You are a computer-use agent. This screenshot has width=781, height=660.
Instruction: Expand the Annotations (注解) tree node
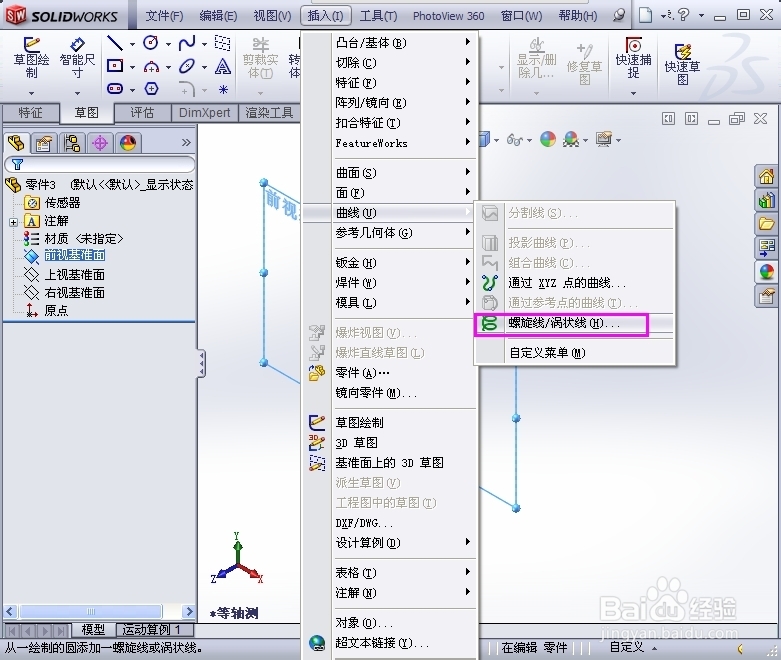pyautogui.click(x=13, y=222)
